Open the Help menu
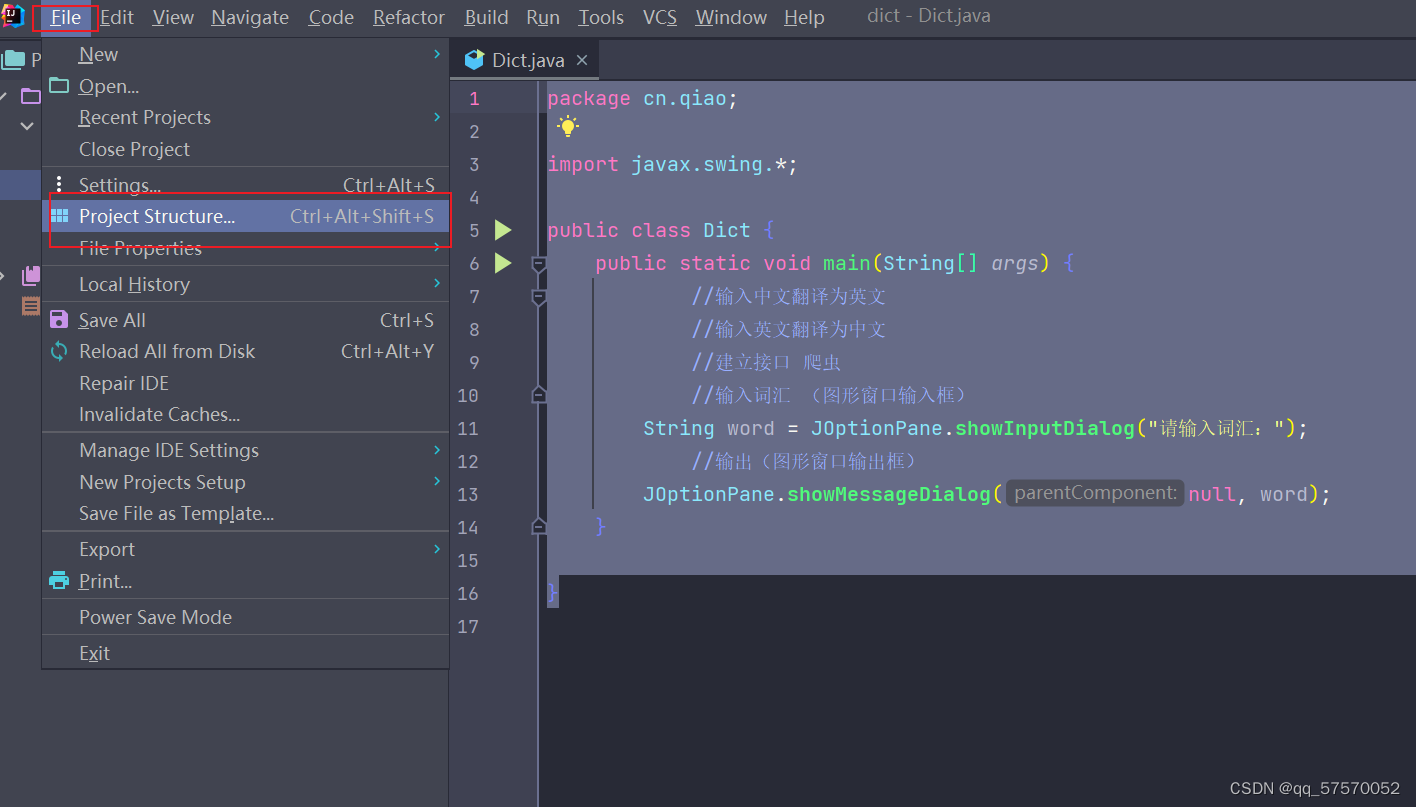The width and height of the screenshot is (1416, 807). (804, 17)
